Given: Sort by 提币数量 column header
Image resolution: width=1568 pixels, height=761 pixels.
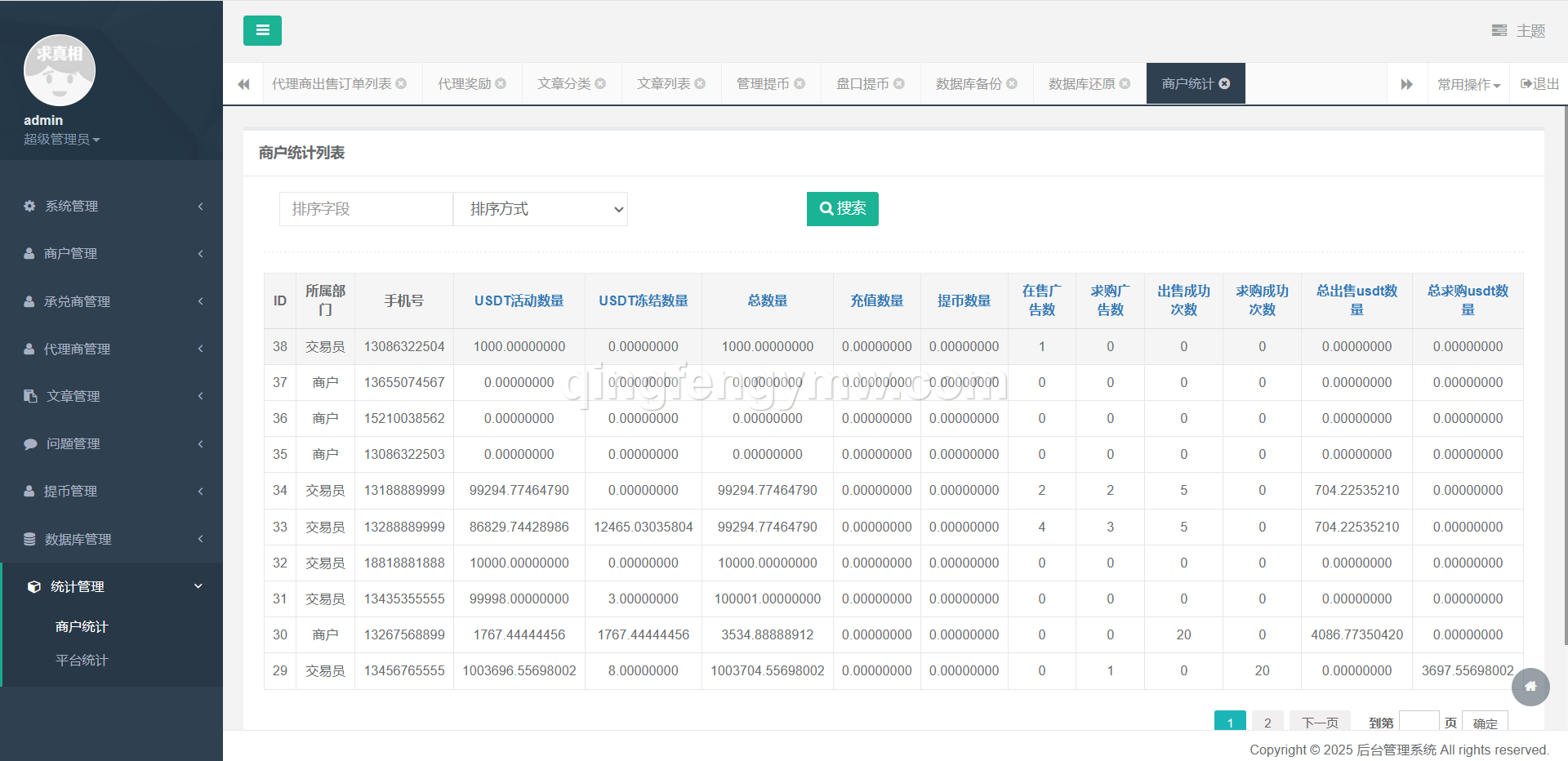Looking at the screenshot, I should (964, 300).
